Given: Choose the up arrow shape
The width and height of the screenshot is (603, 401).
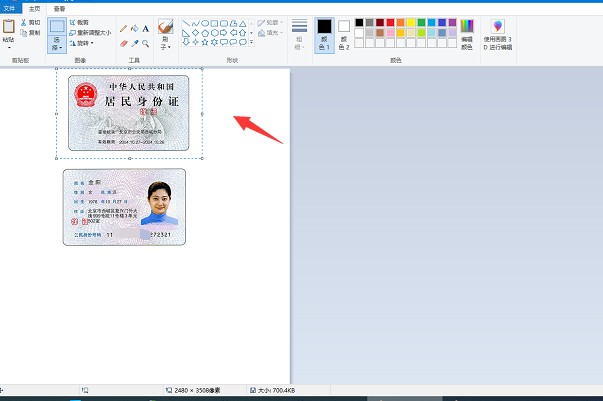Looking at the screenshot, I should click(243, 33).
